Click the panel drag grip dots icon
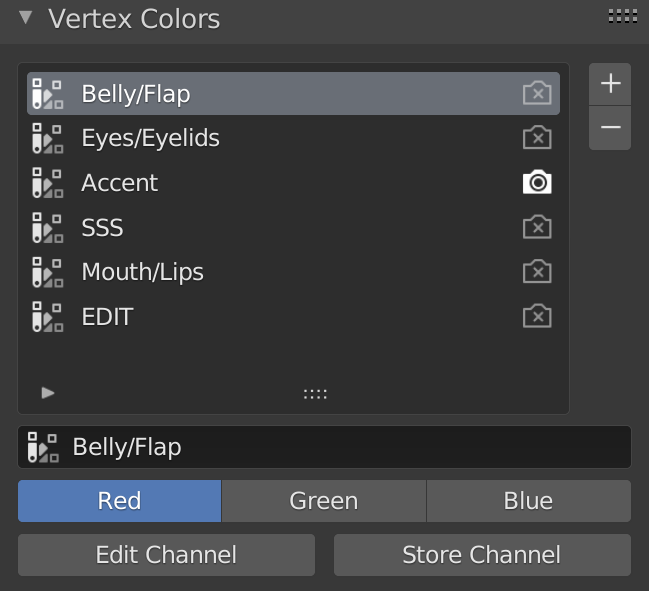 click(622, 16)
